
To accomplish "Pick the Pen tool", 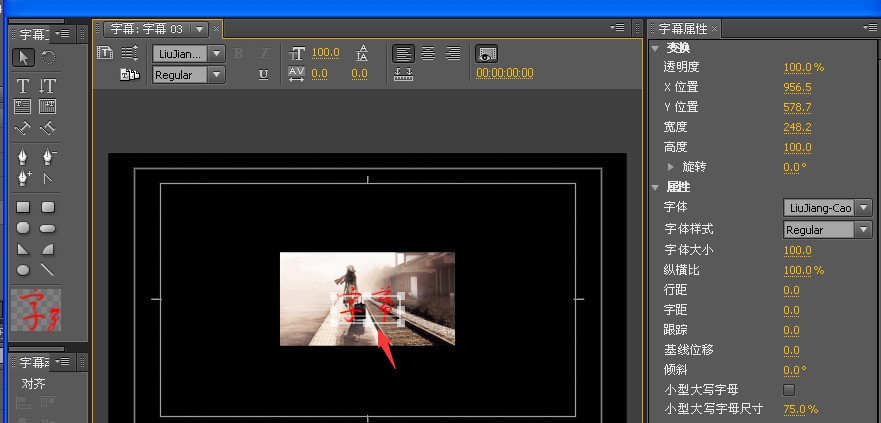I will click(22, 157).
